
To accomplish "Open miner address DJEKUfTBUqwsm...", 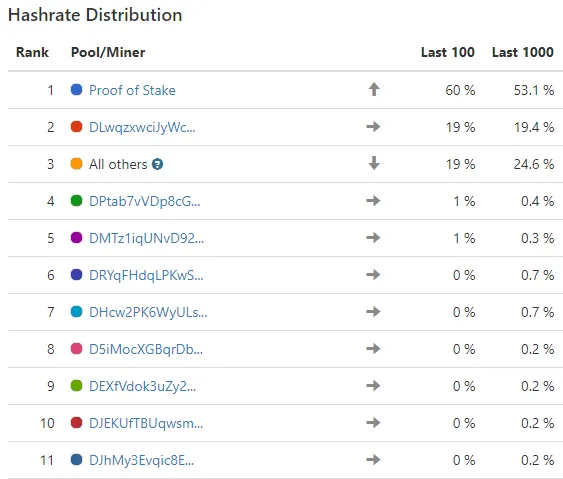I will (146, 423).
